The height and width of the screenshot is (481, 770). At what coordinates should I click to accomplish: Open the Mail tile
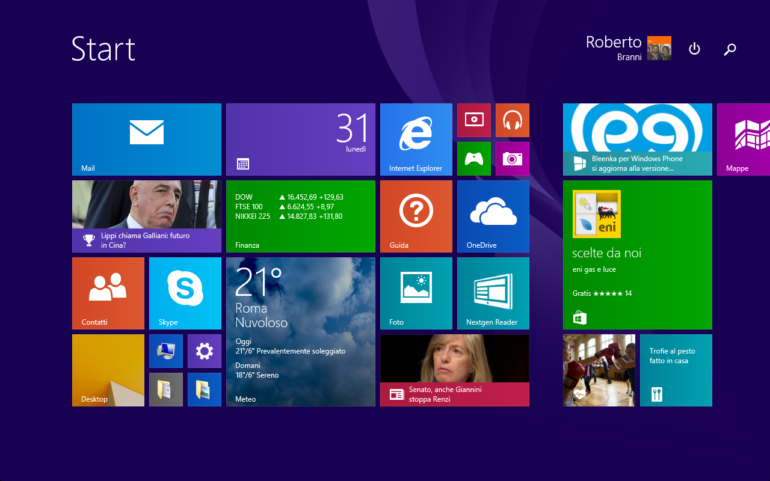pos(146,140)
